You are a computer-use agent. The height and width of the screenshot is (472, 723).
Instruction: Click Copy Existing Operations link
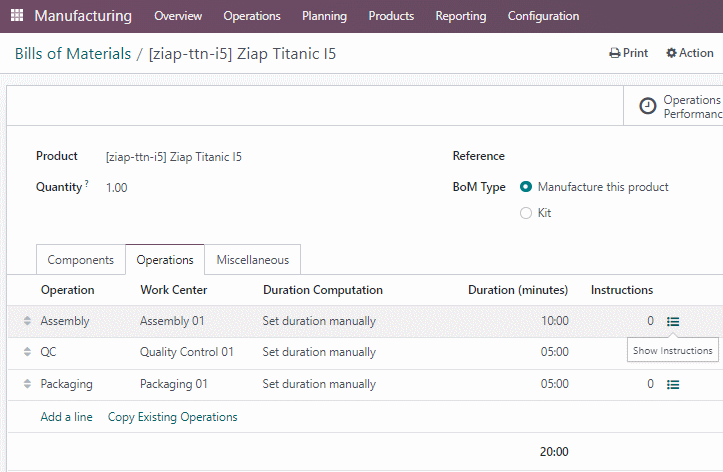click(x=172, y=417)
